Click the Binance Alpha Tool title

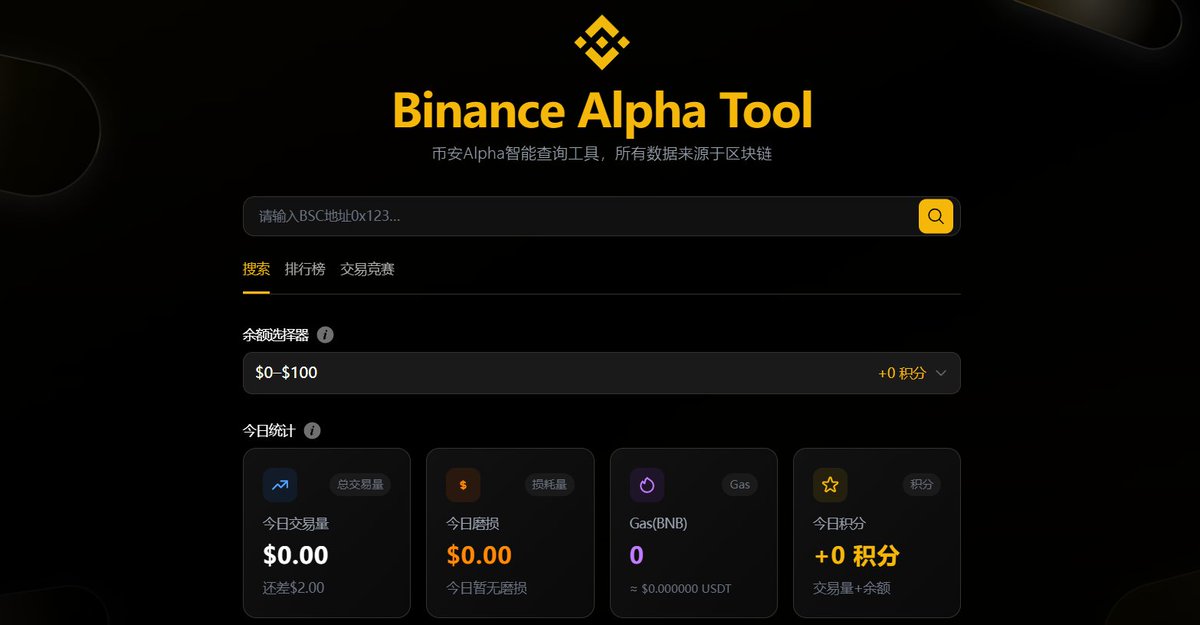click(x=602, y=110)
